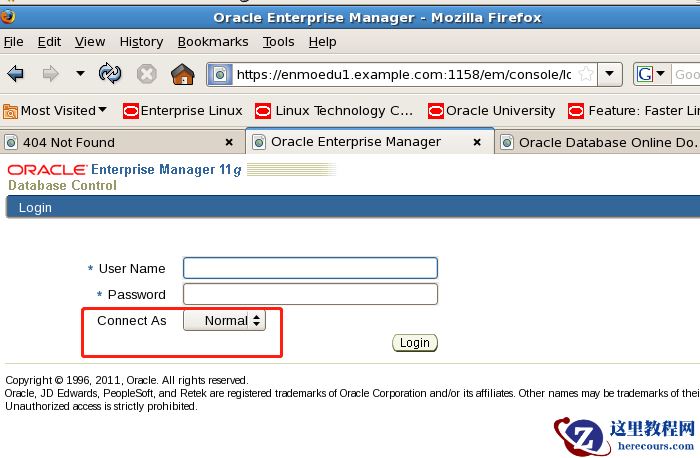The image size is (700, 458).
Task: Open the back/forward history dropdown arrow
Action: [x=80, y=73]
